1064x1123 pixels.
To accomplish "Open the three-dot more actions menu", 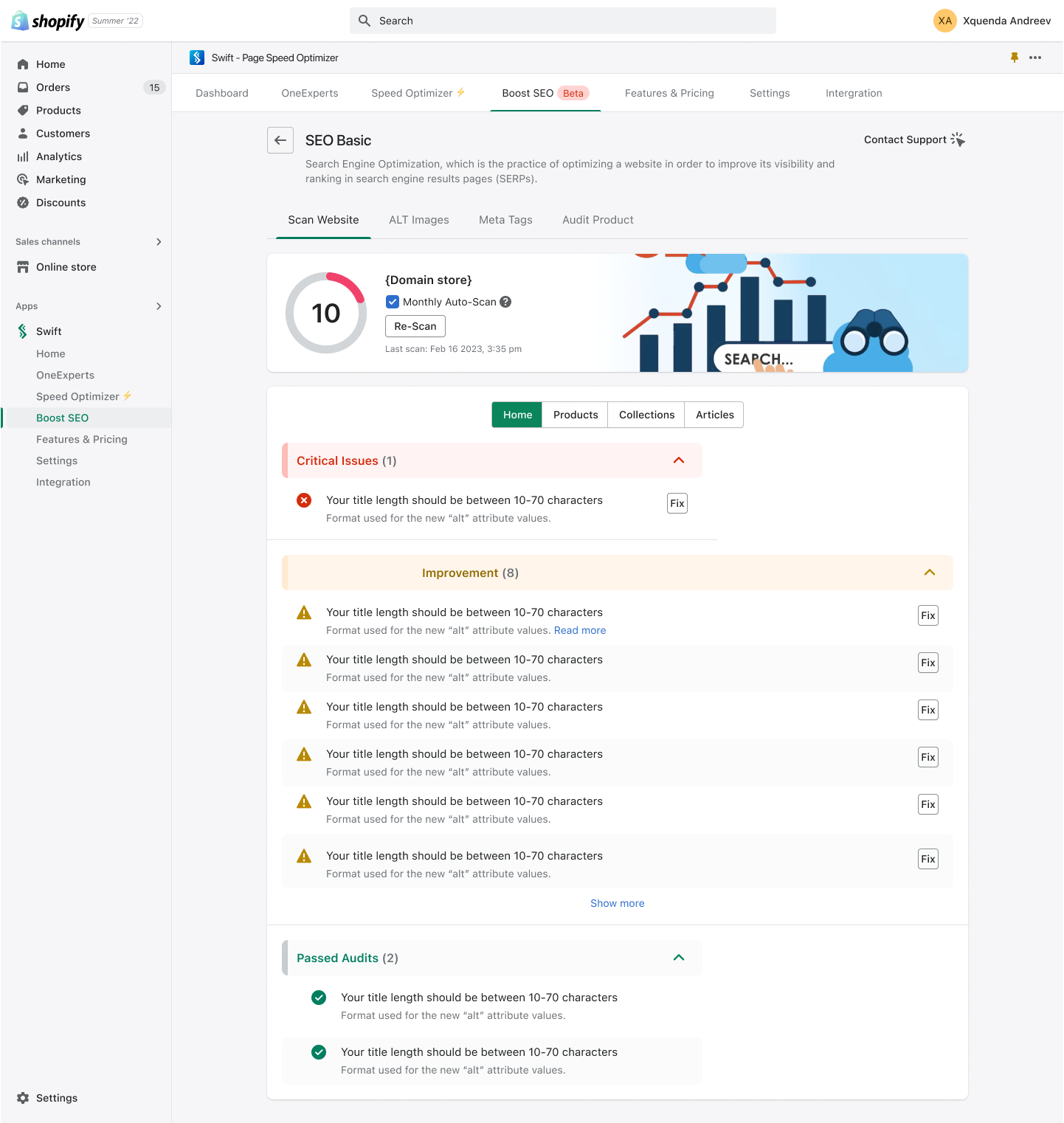I will pyautogui.click(x=1035, y=58).
